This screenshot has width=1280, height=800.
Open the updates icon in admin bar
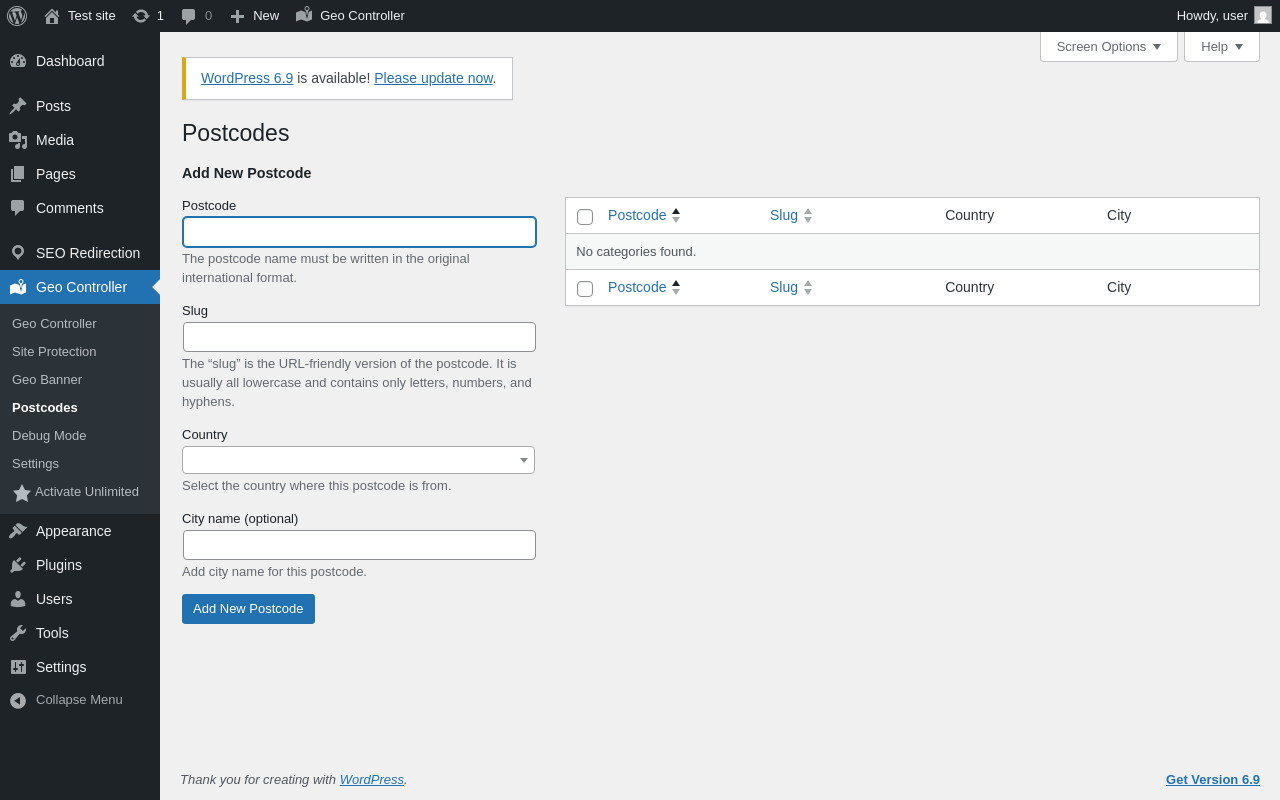(x=141, y=16)
